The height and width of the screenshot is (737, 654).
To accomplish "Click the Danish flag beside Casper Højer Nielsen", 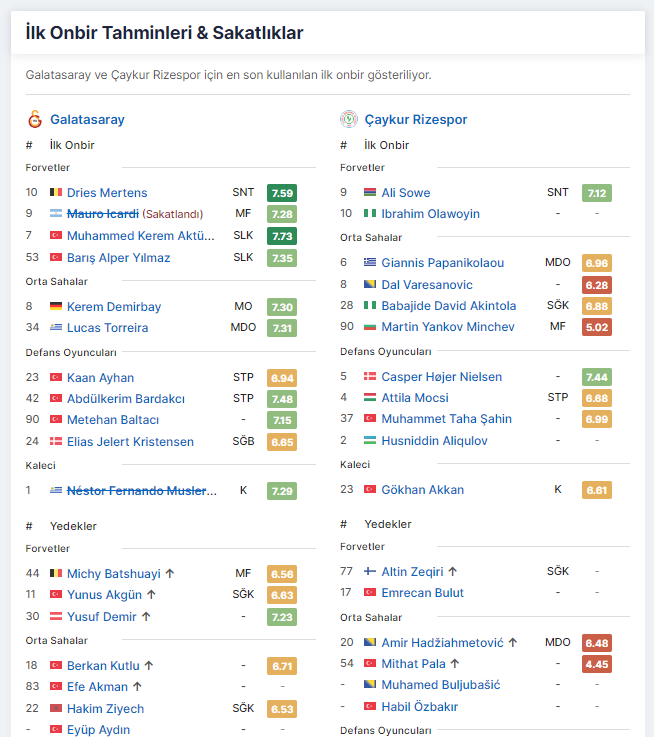I will pos(370,376).
